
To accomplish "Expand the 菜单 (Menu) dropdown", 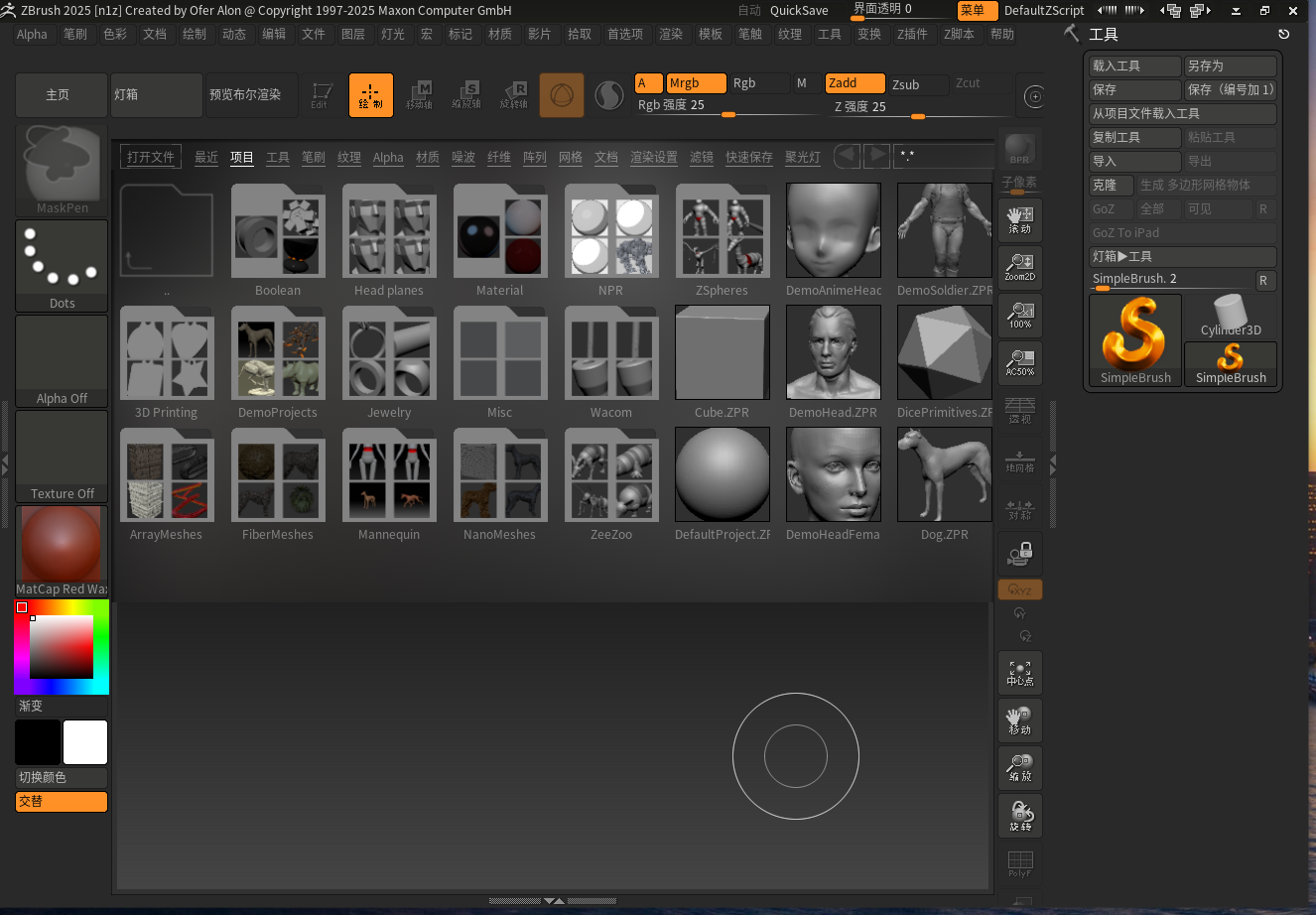I will (977, 11).
